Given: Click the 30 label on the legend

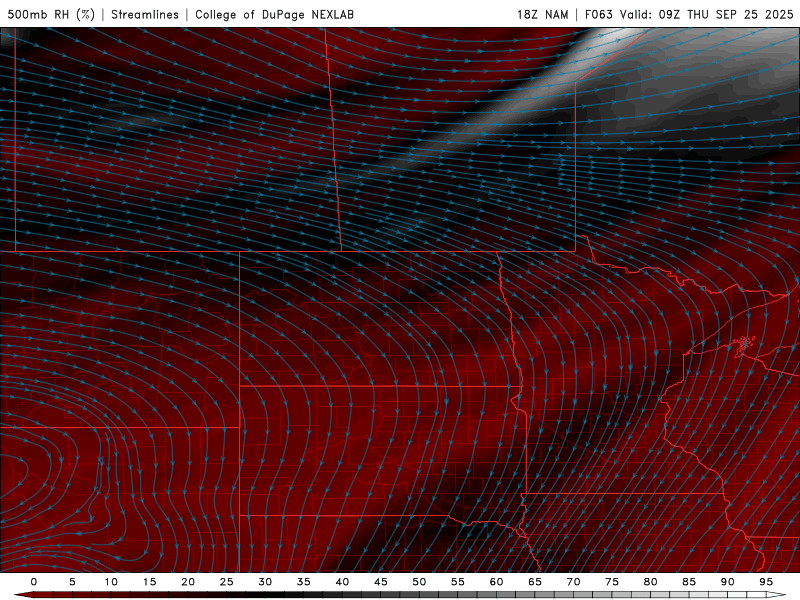Looking at the screenshot, I should click(x=265, y=582).
